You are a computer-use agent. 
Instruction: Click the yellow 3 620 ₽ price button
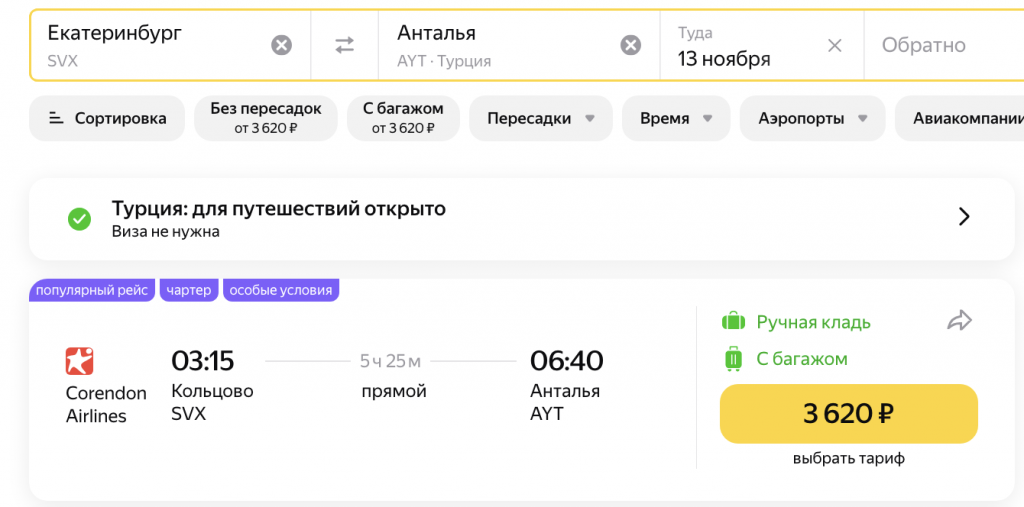coord(848,413)
